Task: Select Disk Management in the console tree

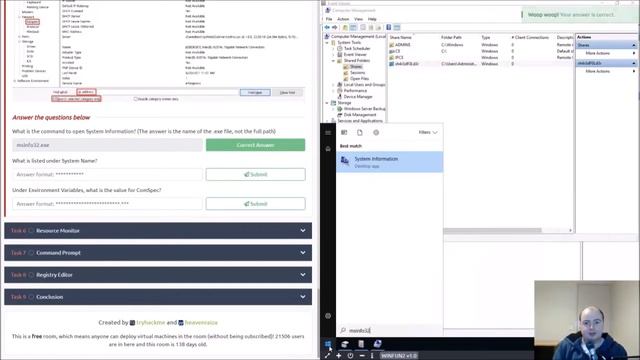Action: point(360,115)
